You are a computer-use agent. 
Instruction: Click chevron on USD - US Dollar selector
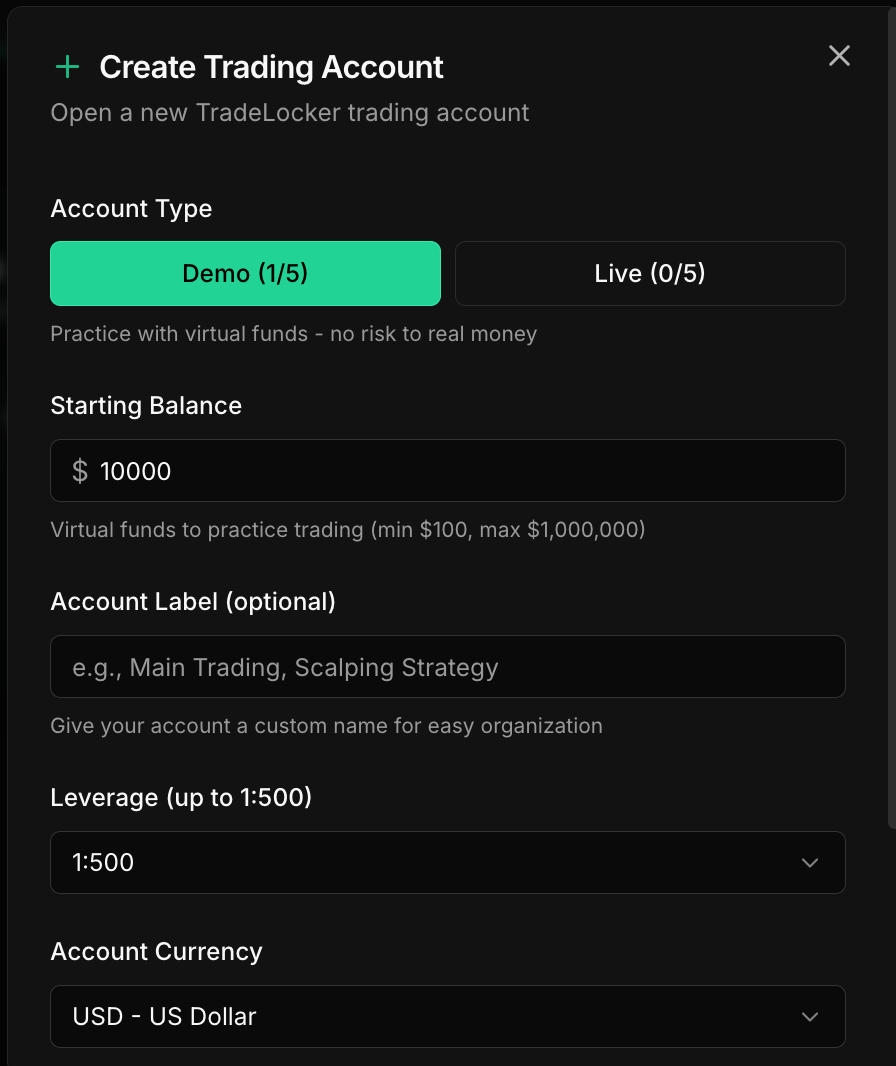[810, 1017]
